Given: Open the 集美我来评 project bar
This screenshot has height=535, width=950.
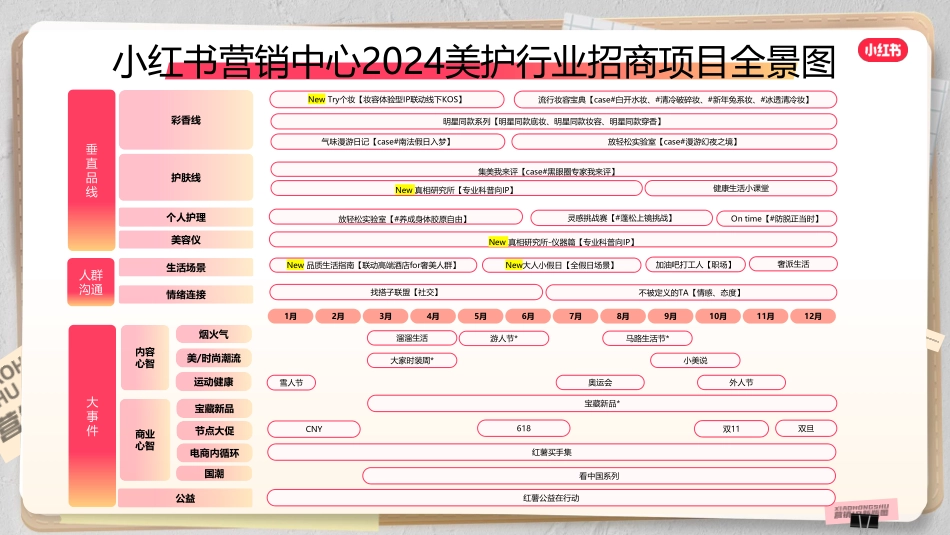Looking at the screenshot, I should coord(553,170).
